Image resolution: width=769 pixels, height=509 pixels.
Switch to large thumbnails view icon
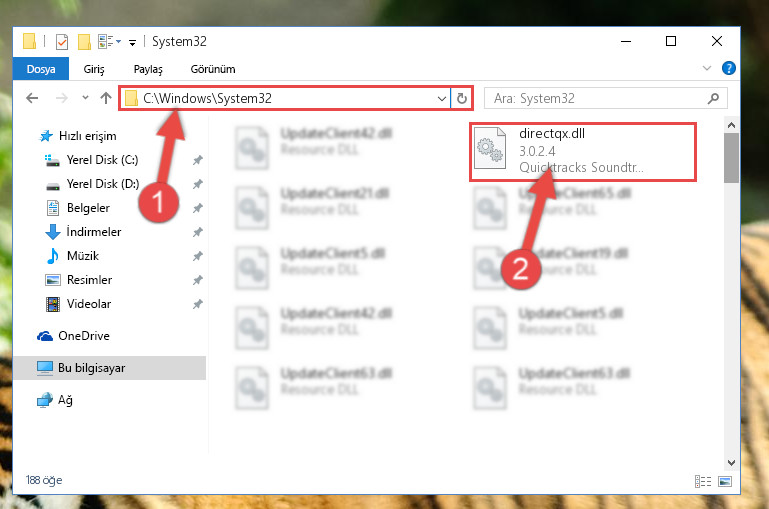tap(725, 482)
